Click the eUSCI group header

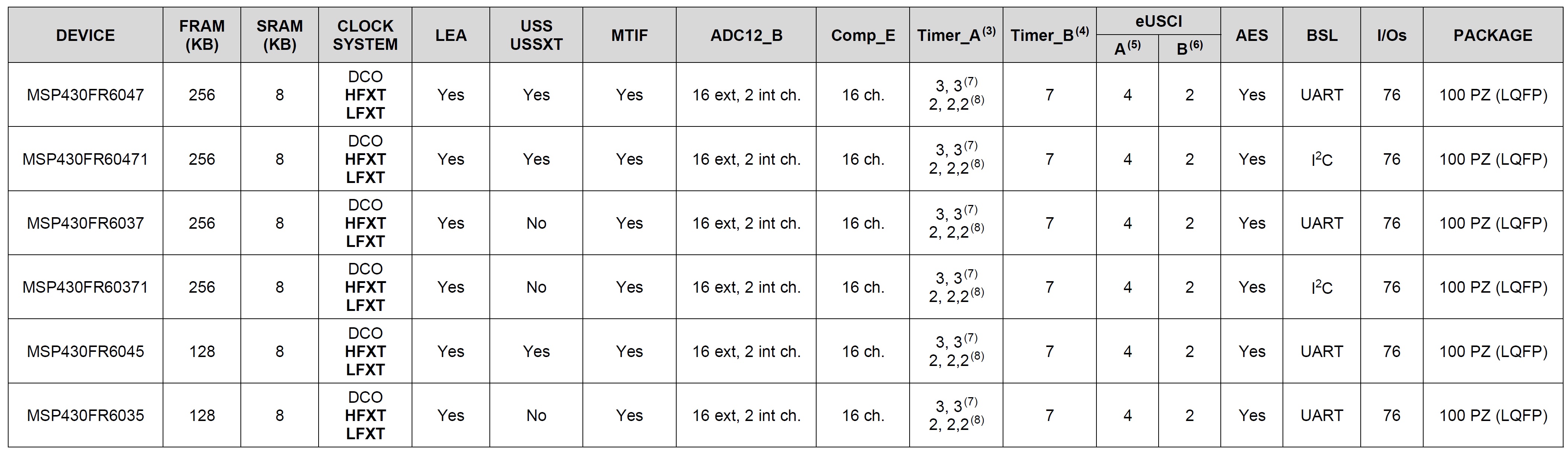pyautogui.click(x=1158, y=21)
